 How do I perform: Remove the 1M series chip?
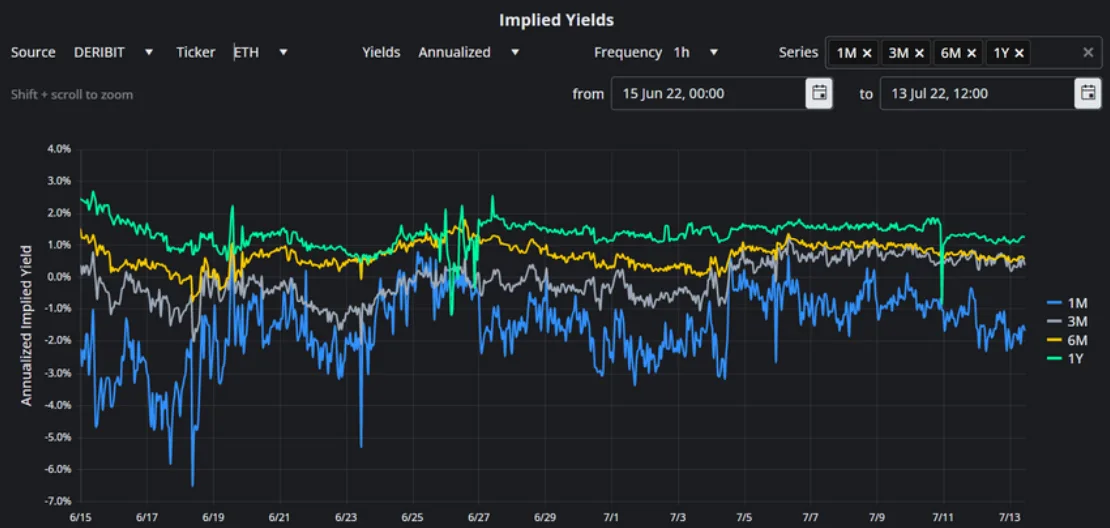(866, 53)
